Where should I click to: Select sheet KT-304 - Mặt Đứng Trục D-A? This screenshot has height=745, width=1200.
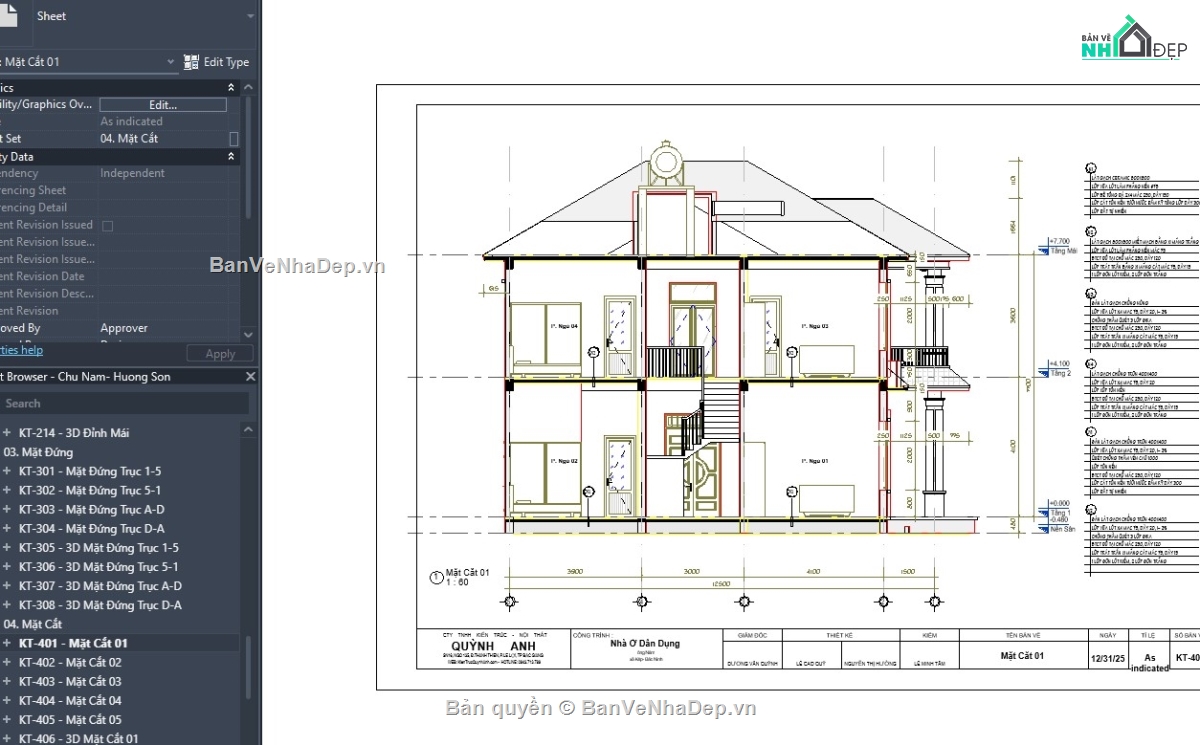pyautogui.click(x=92, y=528)
